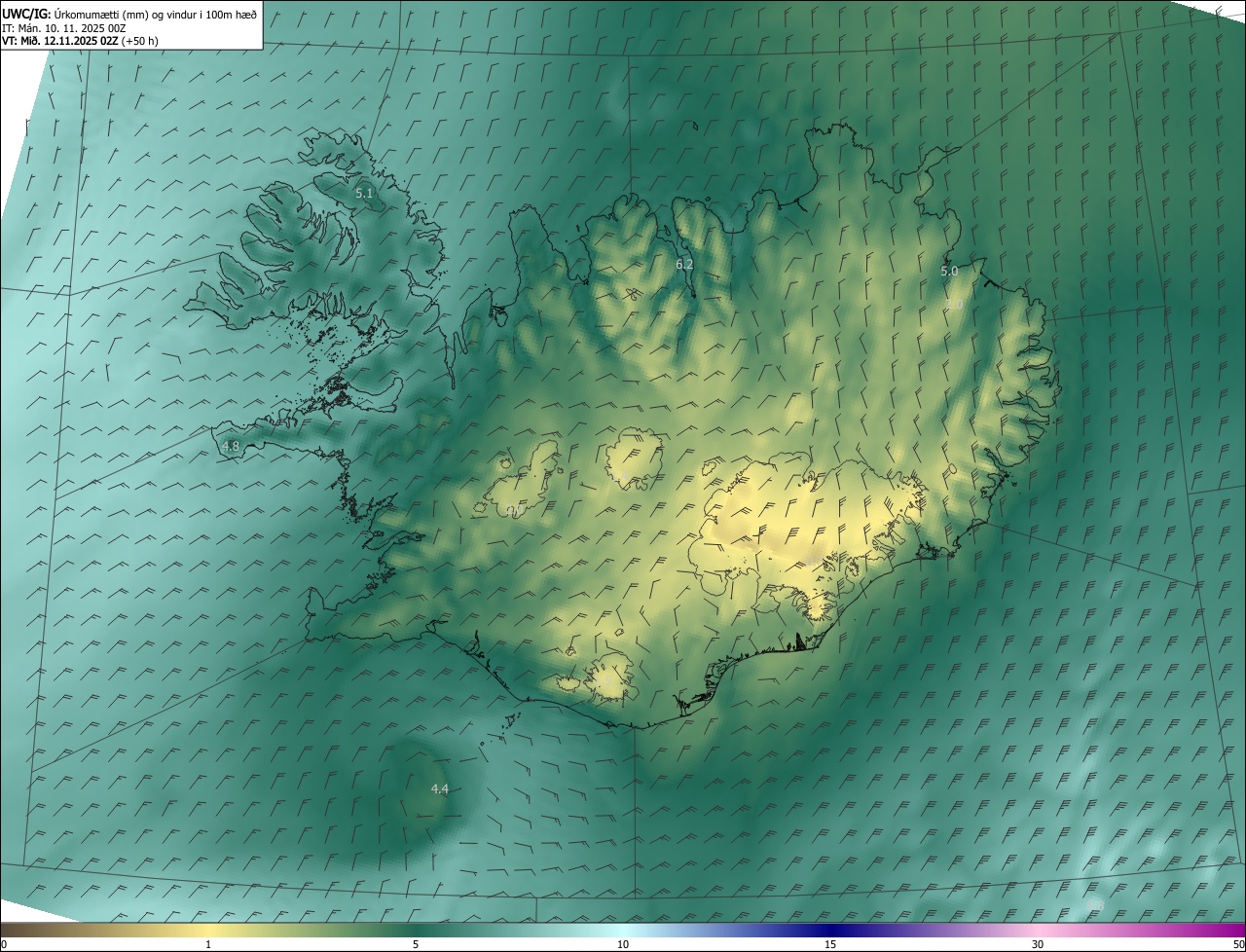
Task: Click the colorbar tick label 50
Action: tap(1238, 944)
